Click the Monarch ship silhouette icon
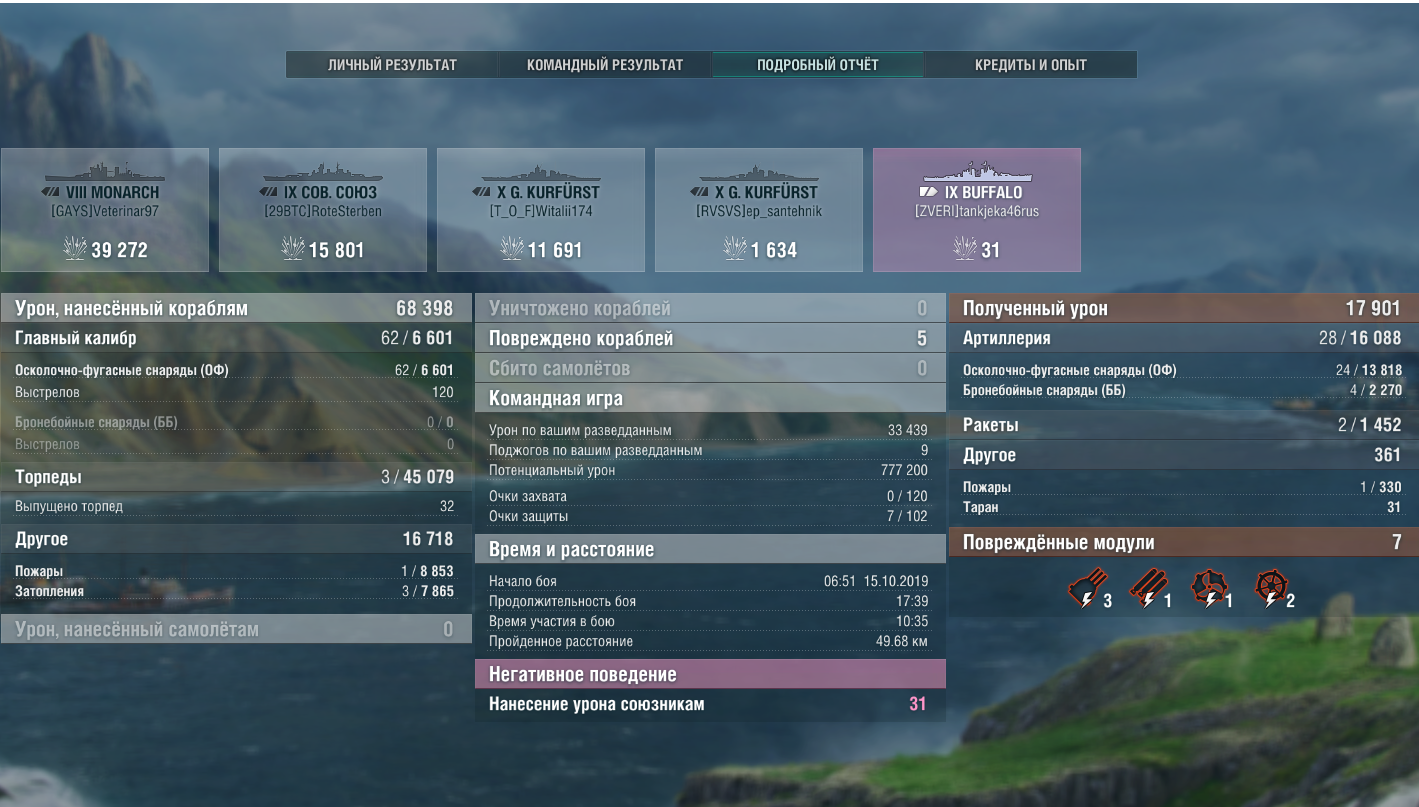This screenshot has width=1419, height=807. click(104, 170)
